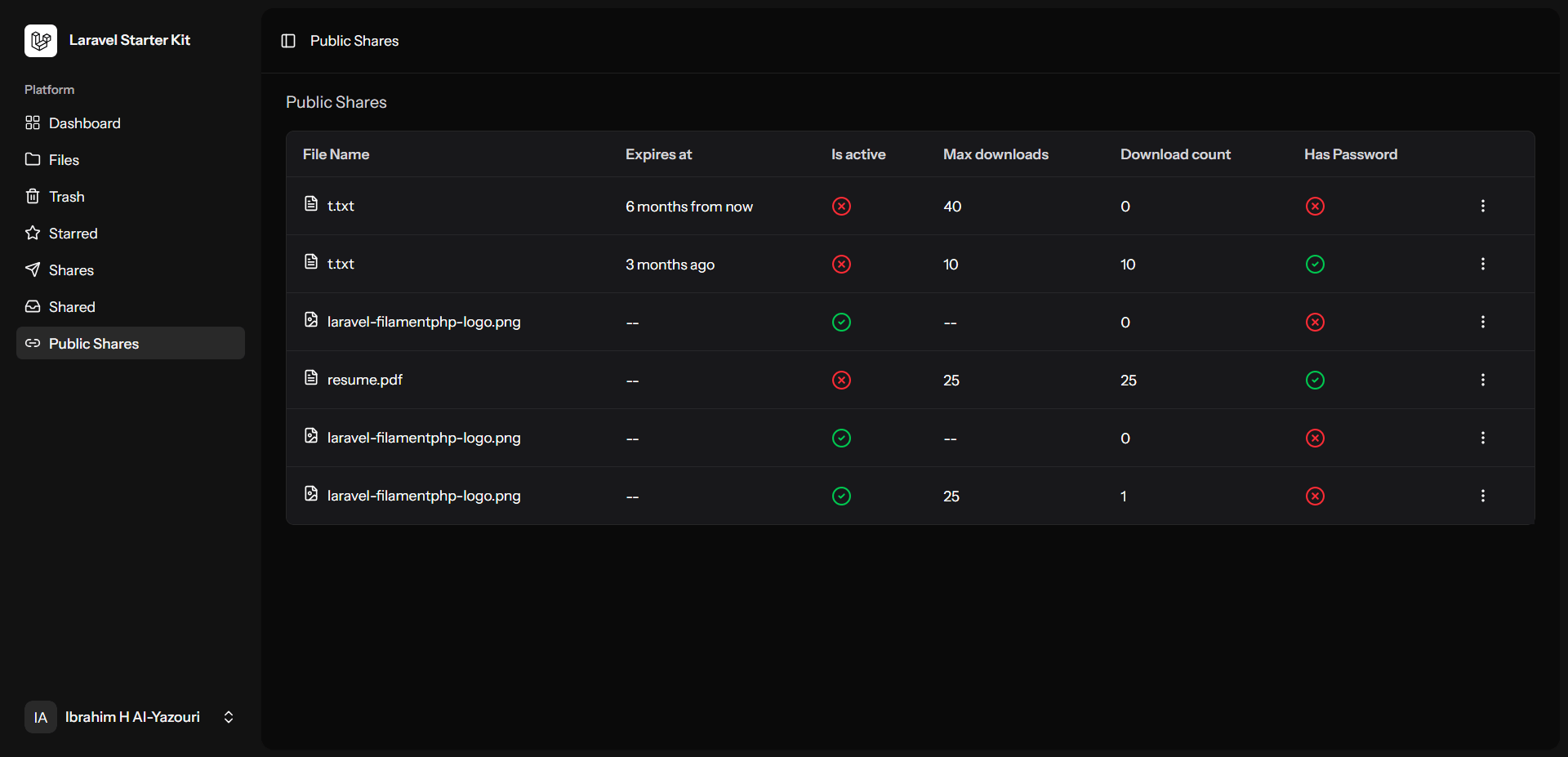Click Download count column header

[x=1175, y=154]
